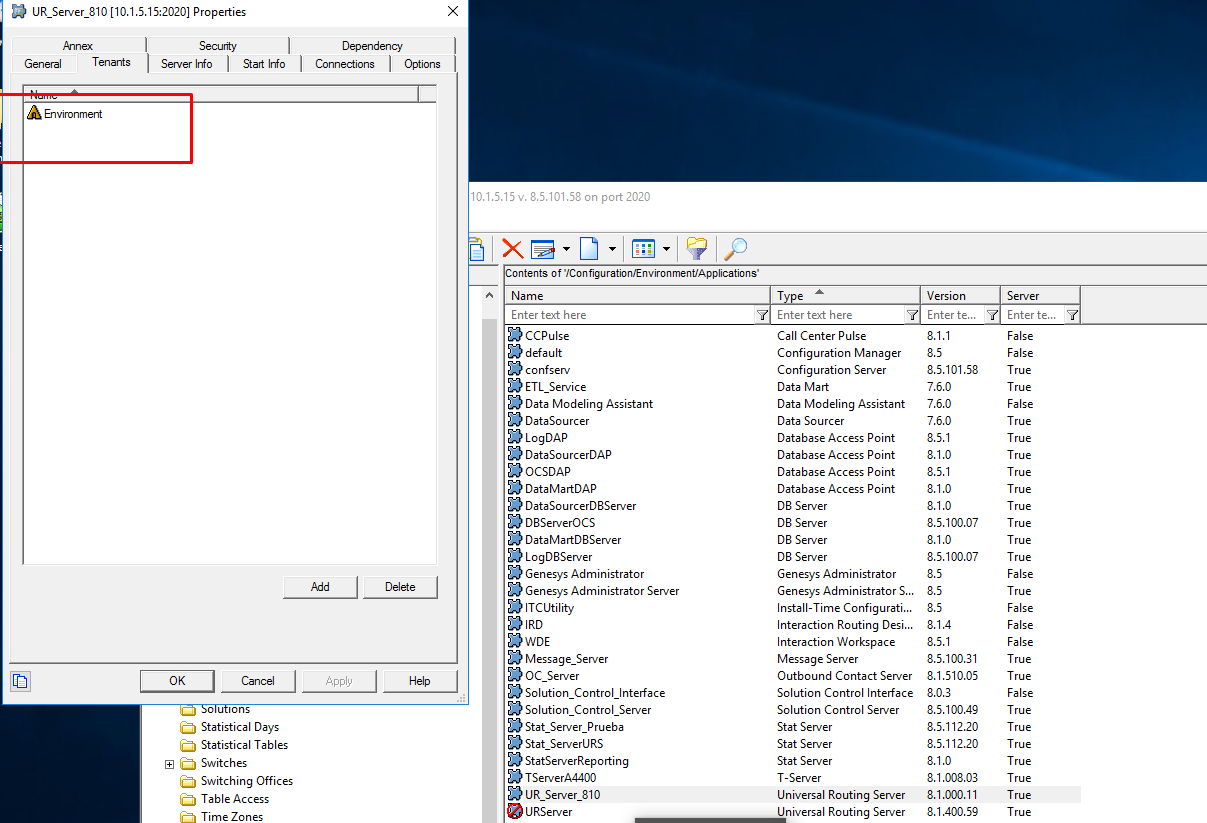Click the disabled icon next to URServer

(x=515, y=812)
